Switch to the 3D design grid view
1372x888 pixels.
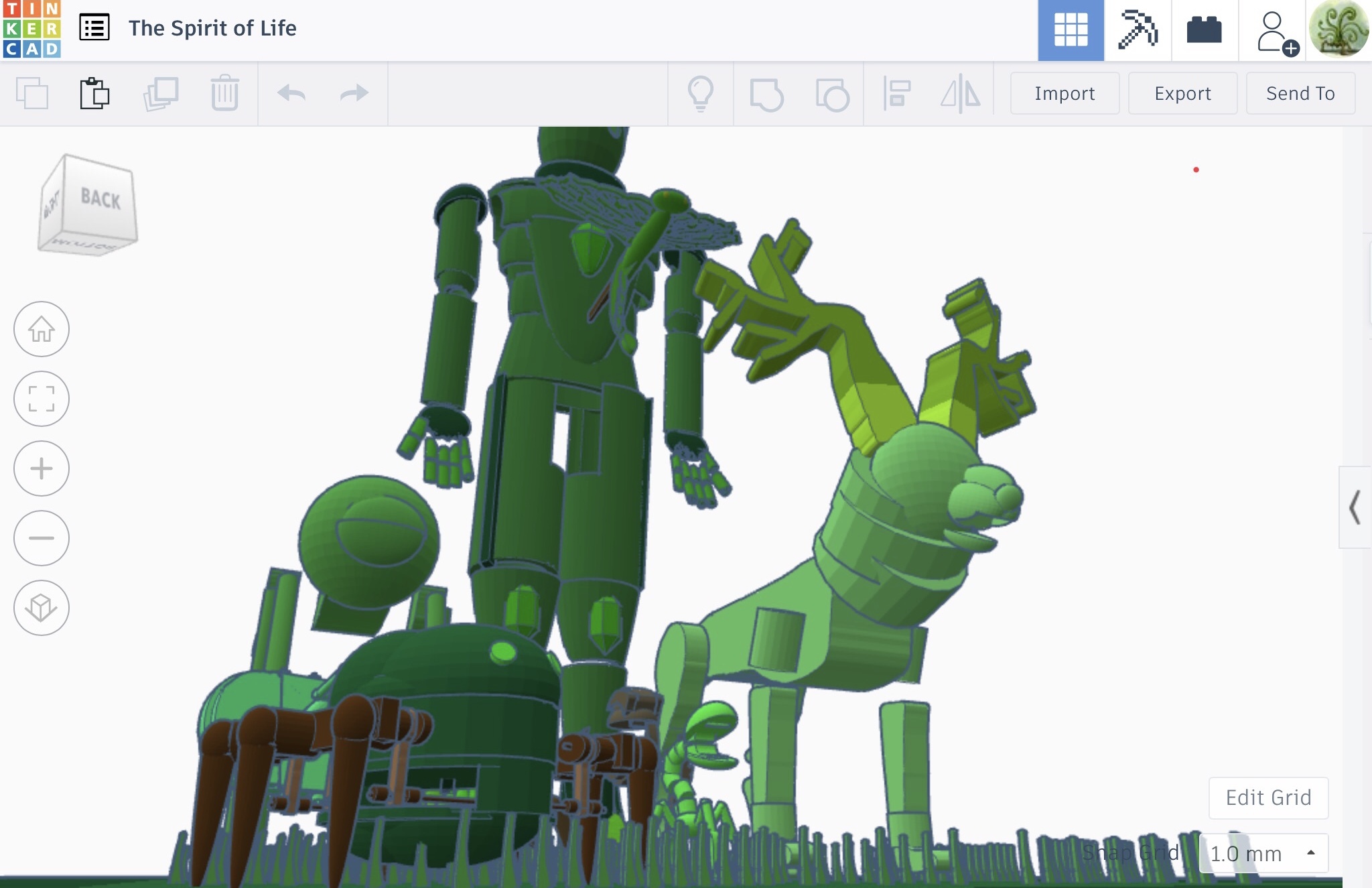pos(1071,30)
